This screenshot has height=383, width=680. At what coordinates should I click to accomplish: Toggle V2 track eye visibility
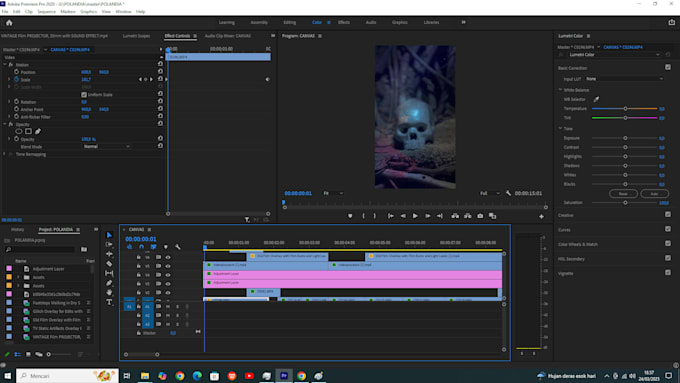168,293
